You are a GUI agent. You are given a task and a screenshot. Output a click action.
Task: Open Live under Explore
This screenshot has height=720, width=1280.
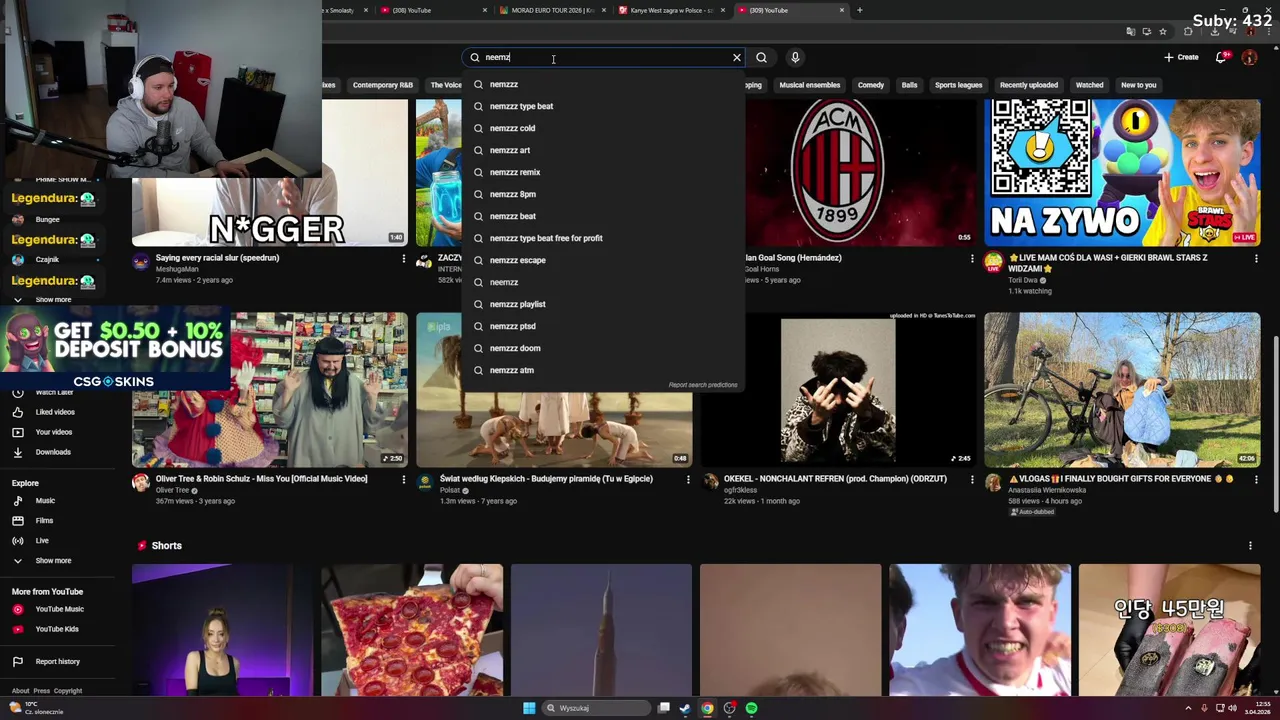pyautogui.click(x=42, y=541)
